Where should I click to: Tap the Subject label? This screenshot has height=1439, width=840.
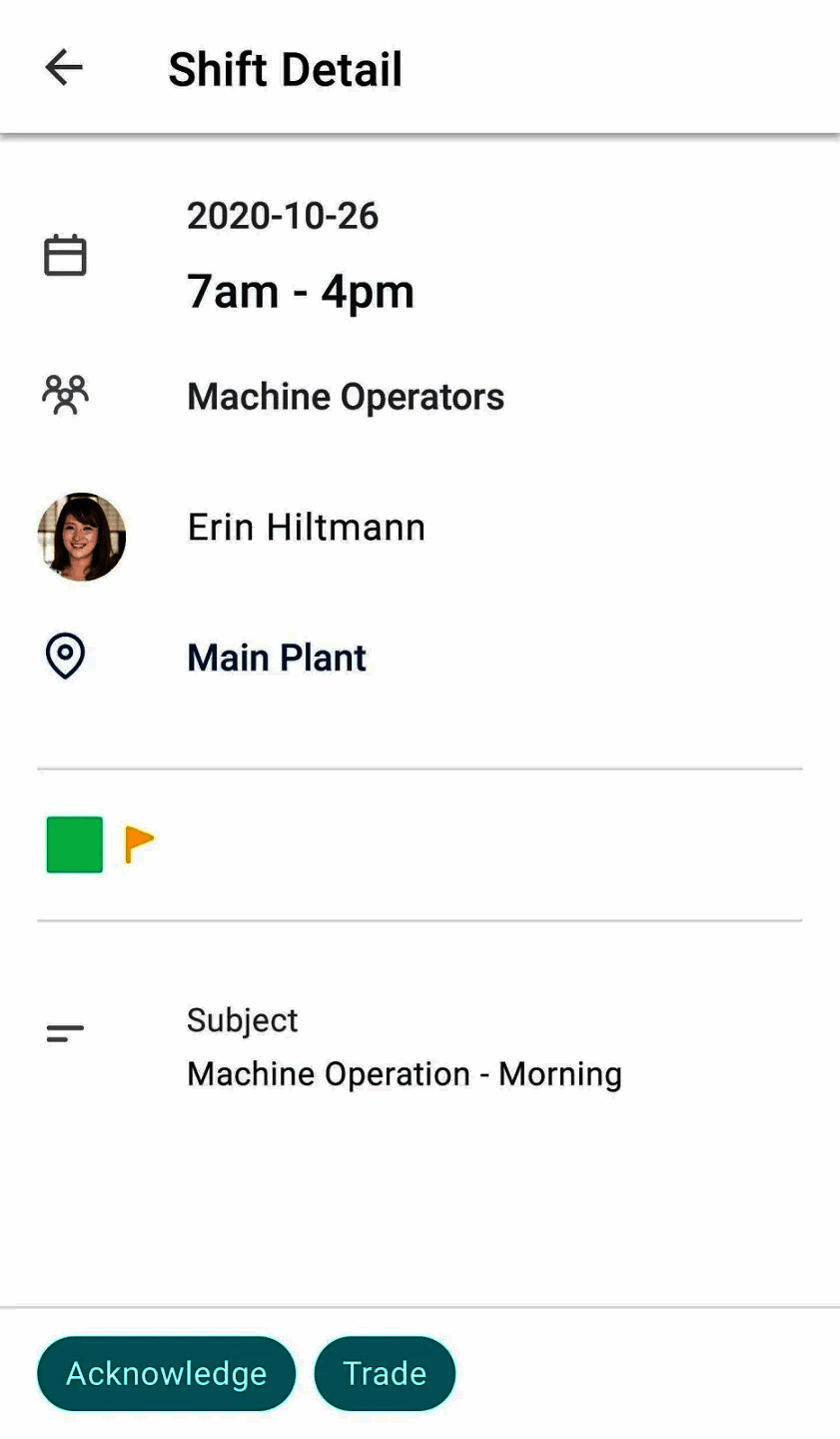coord(242,1020)
